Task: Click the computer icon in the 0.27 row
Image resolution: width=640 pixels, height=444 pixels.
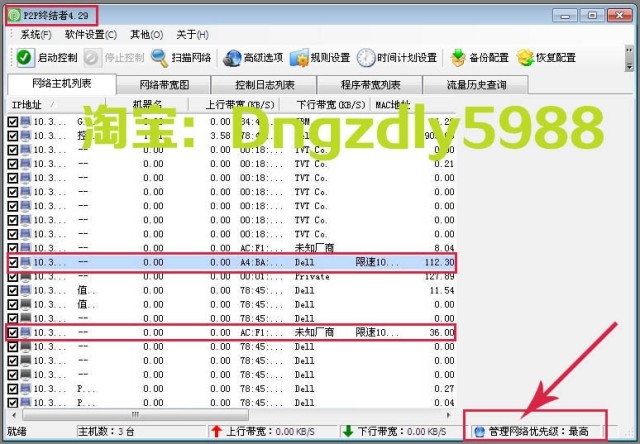Action: click(26, 388)
